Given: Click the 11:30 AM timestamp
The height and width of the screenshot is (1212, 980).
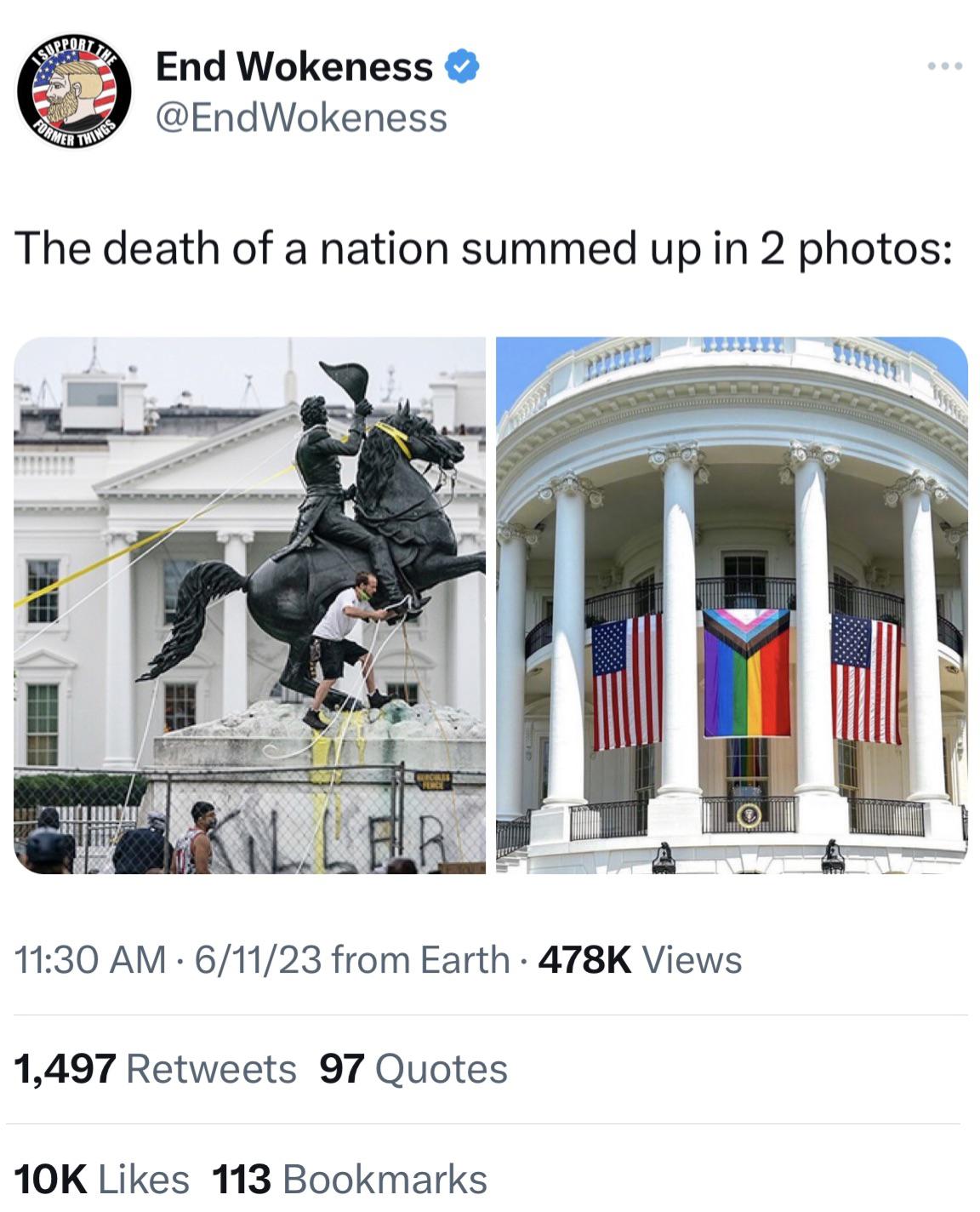Looking at the screenshot, I should (91, 960).
